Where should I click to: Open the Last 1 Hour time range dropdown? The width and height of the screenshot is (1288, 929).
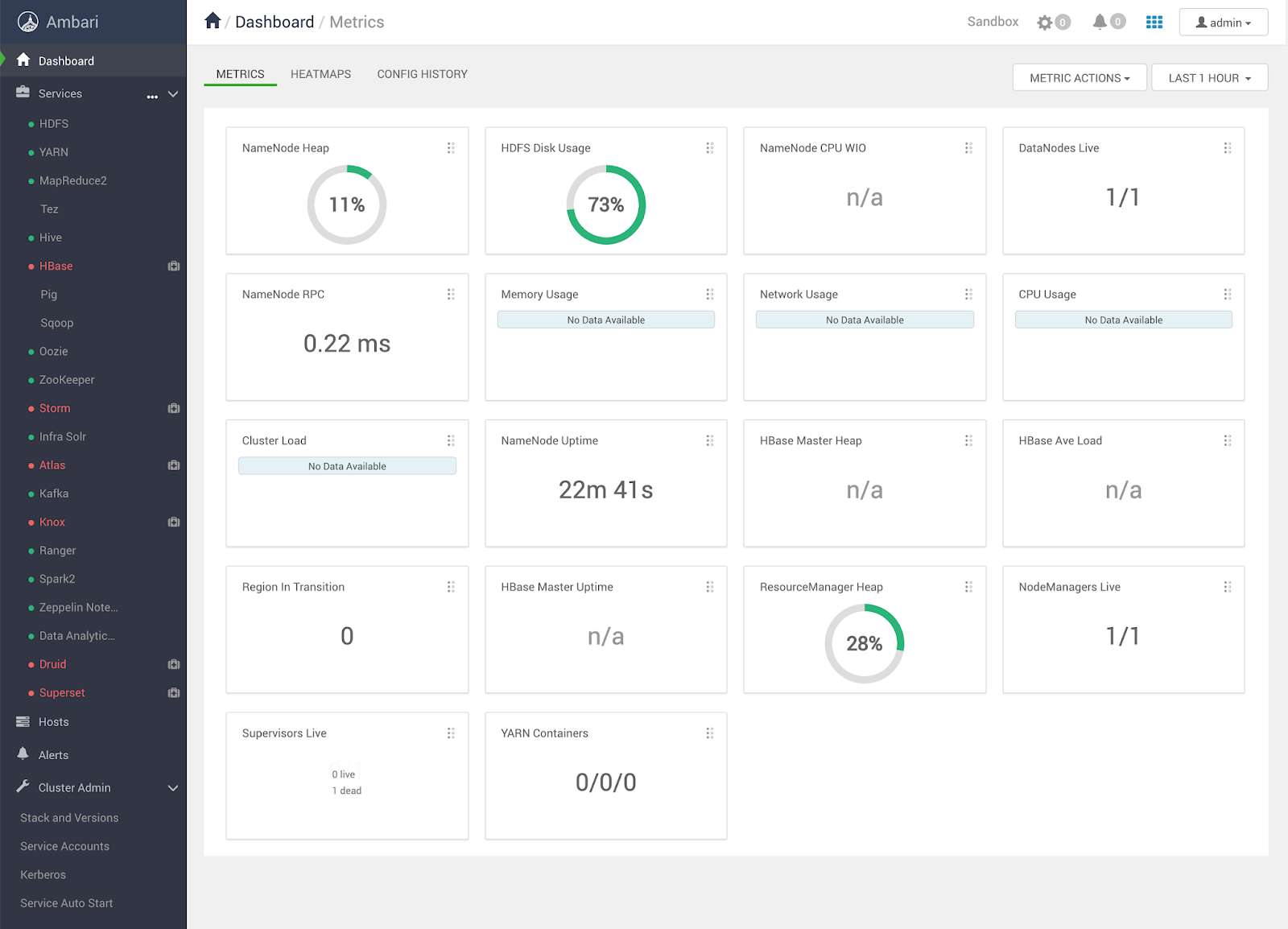click(1210, 78)
